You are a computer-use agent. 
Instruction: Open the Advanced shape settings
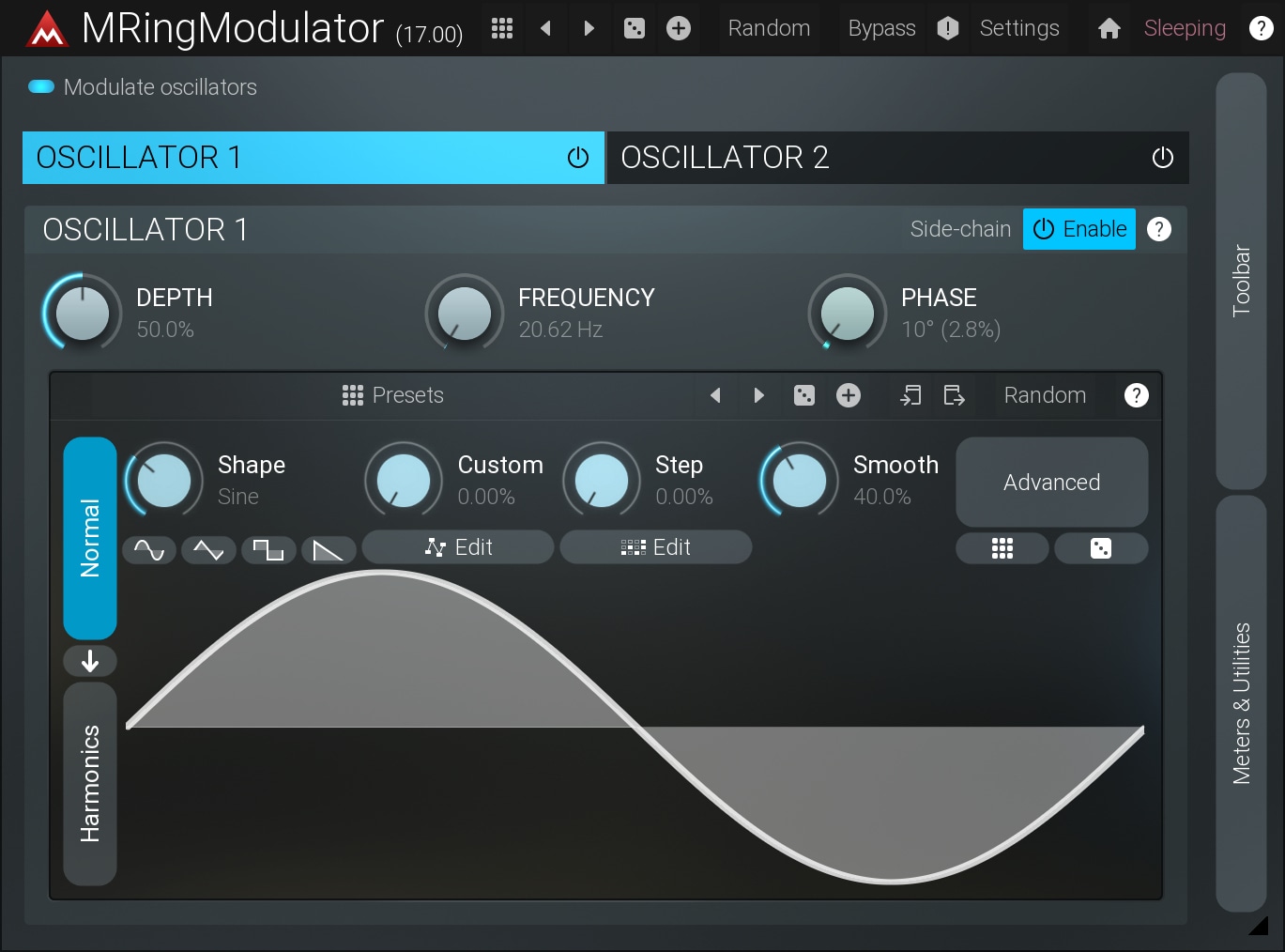(x=1051, y=482)
